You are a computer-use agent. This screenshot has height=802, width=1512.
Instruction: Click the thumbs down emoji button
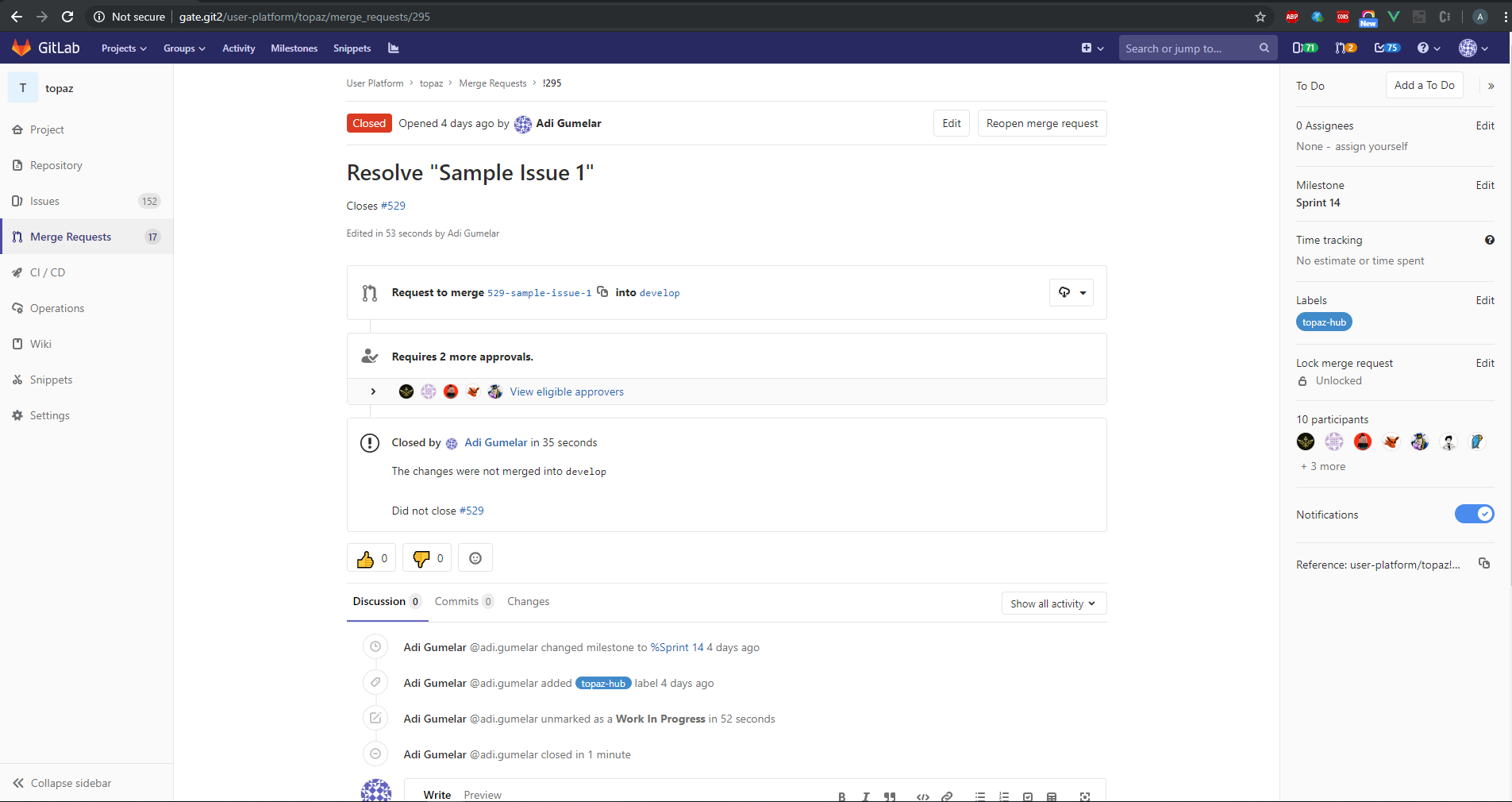pyautogui.click(x=427, y=558)
